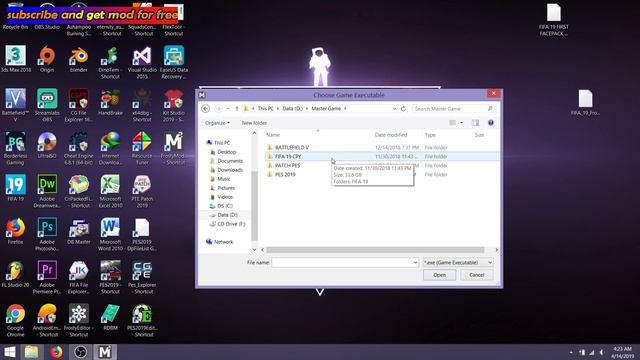Select Pictures in navigation pane

pos(222,188)
